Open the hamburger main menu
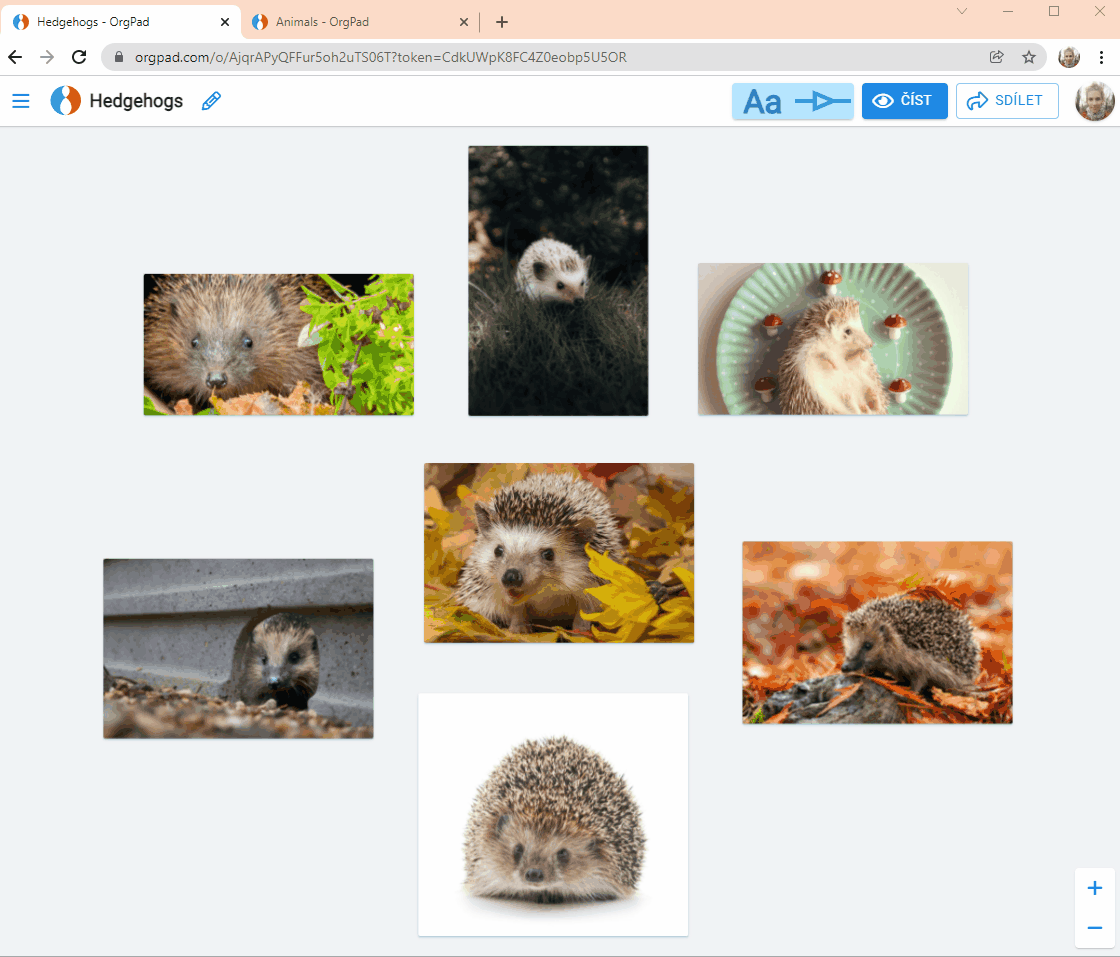This screenshot has height=957, width=1120. [x=21, y=101]
